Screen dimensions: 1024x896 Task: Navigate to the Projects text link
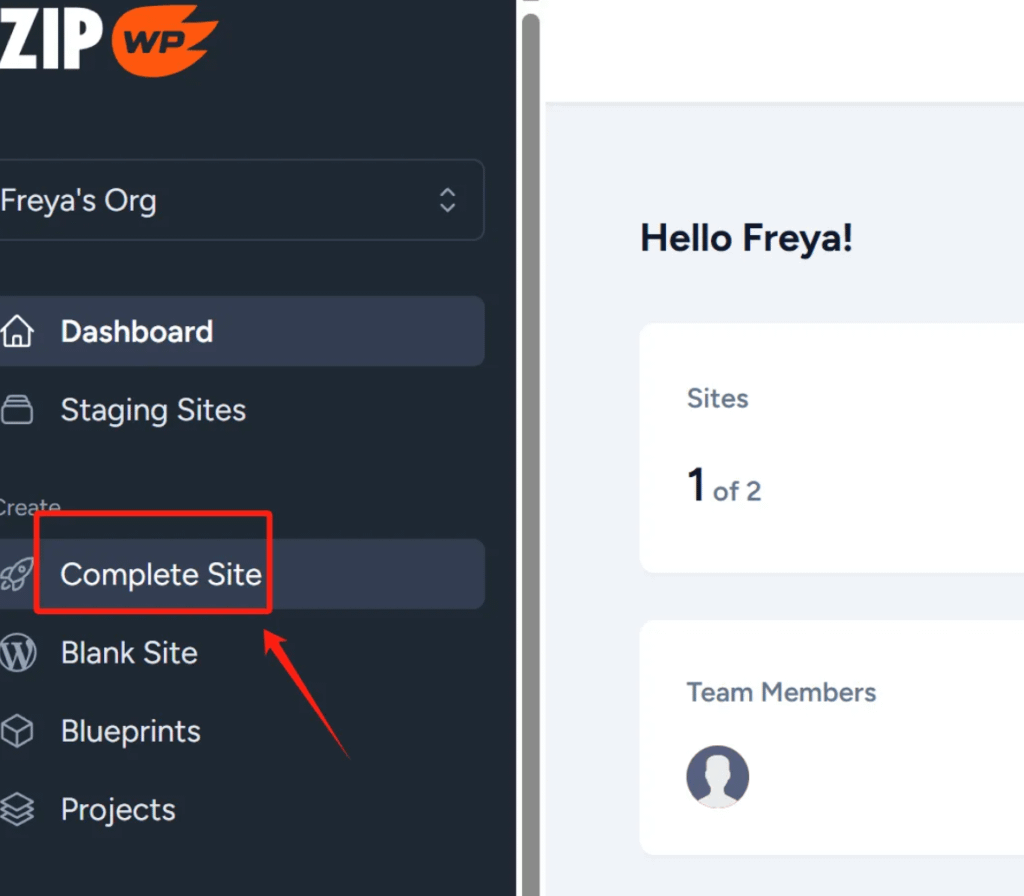click(x=118, y=809)
